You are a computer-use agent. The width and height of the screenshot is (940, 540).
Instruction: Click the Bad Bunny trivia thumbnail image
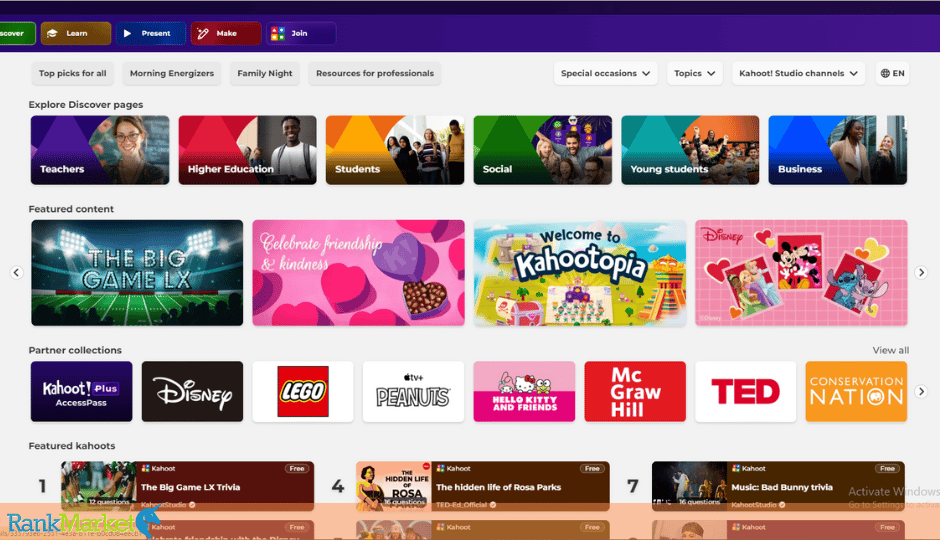[689, 486]
